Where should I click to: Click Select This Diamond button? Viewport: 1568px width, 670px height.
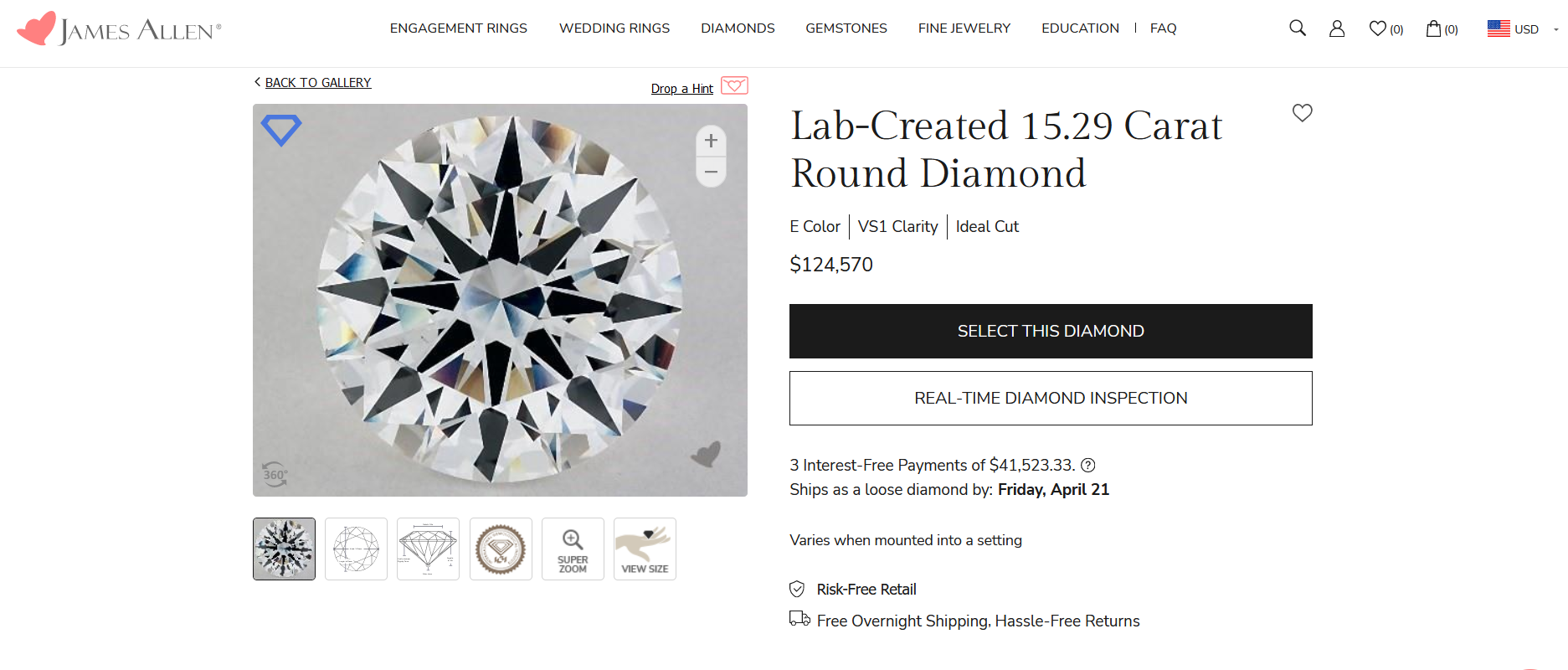1051,332
